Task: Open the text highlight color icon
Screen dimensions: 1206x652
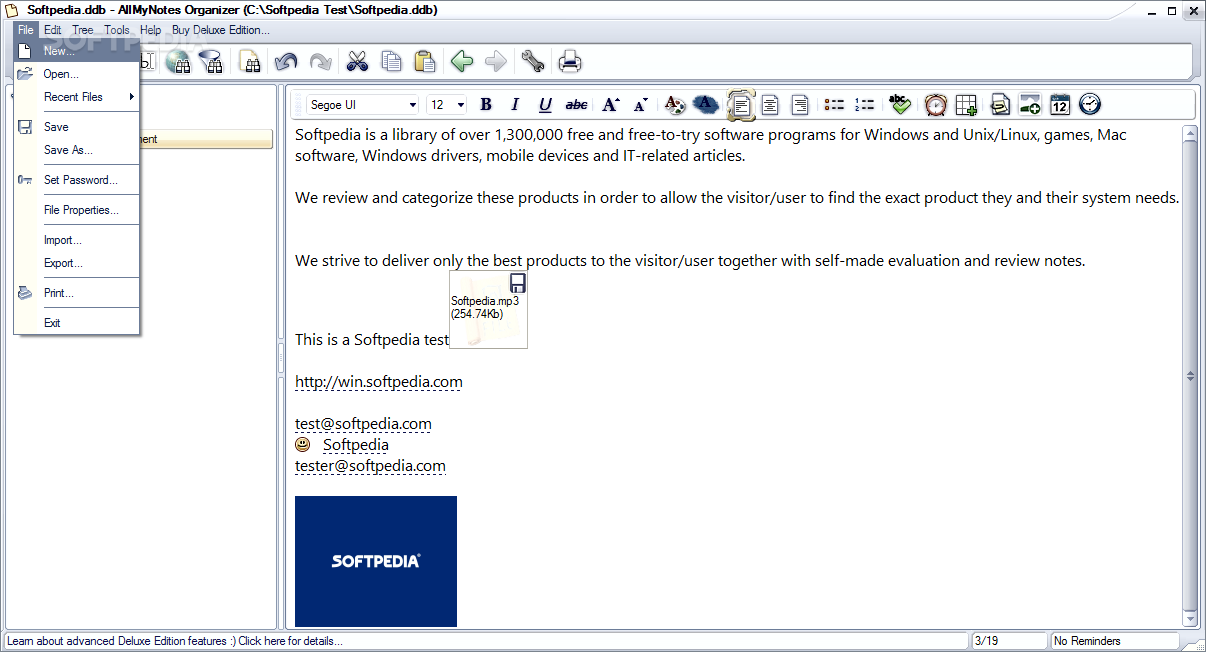Action: [706, 104]
